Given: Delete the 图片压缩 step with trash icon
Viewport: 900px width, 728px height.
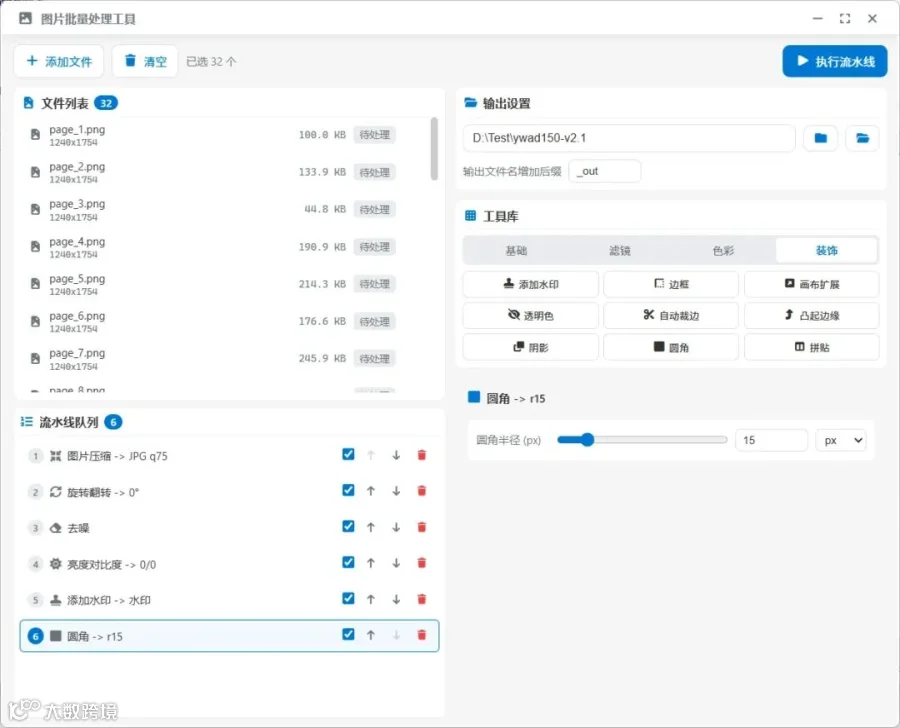Looking at the screenshot, I should pos(421,455).
